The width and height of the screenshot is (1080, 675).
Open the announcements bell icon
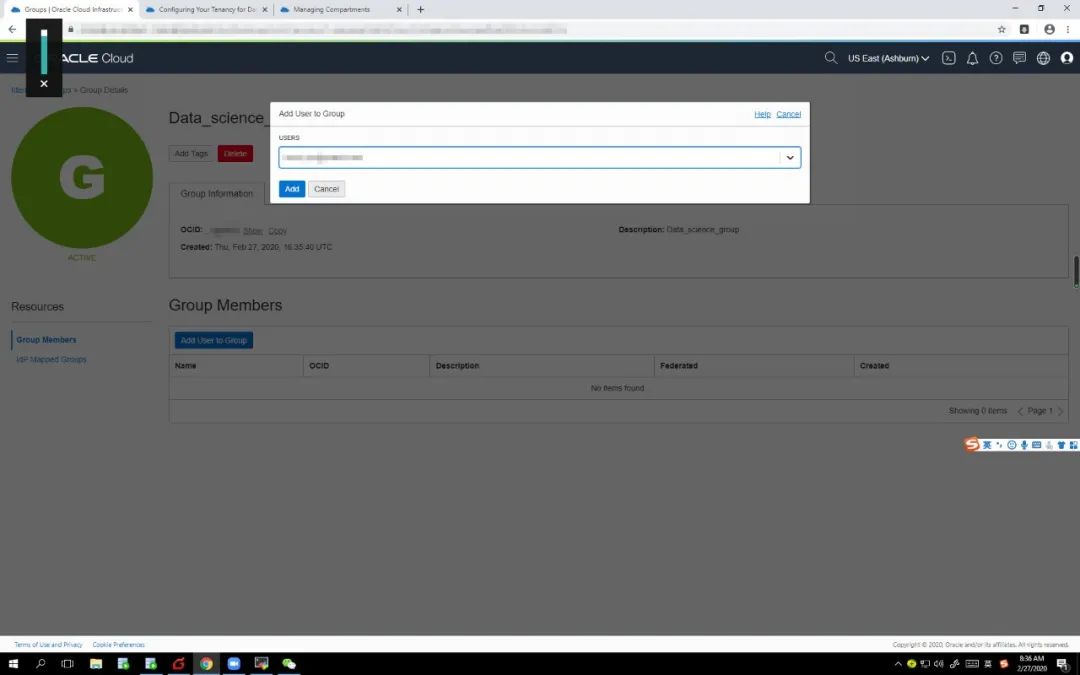click(973, 59)
